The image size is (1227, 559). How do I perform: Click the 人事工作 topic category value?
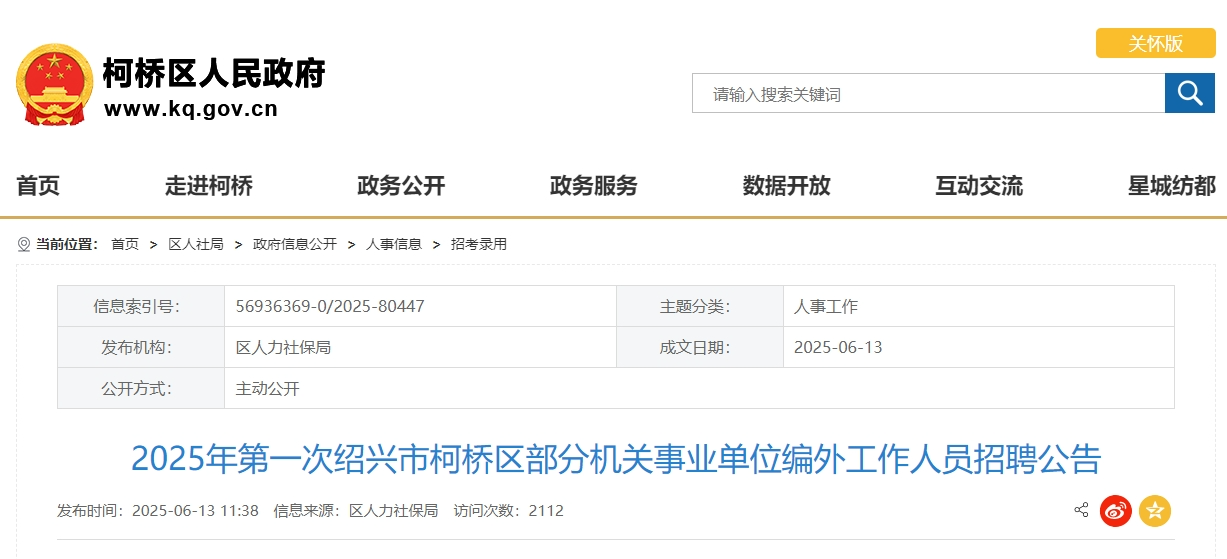pos(826,306)
